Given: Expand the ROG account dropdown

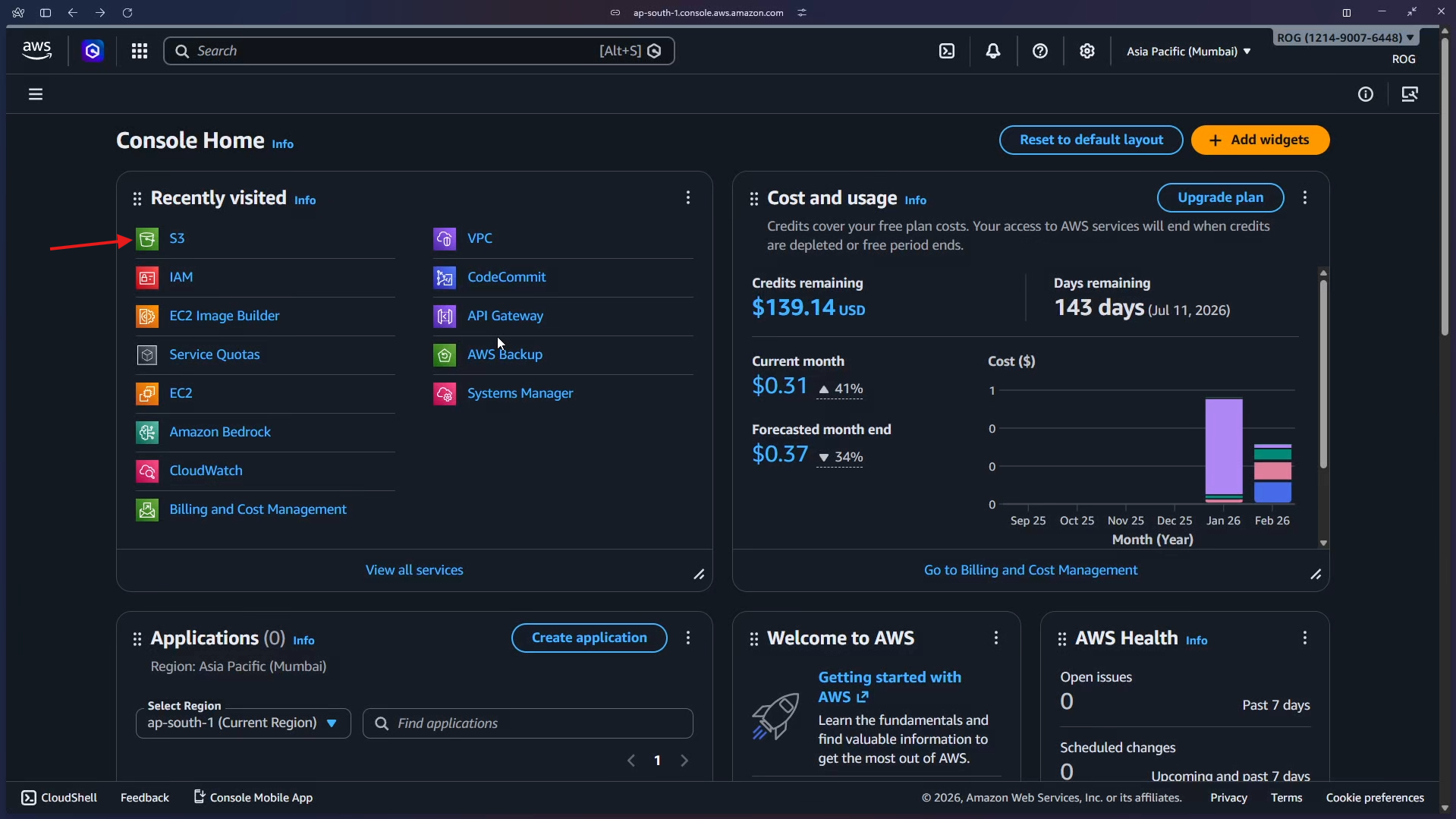Looking at the screenshot, I should coord(1344,37).
